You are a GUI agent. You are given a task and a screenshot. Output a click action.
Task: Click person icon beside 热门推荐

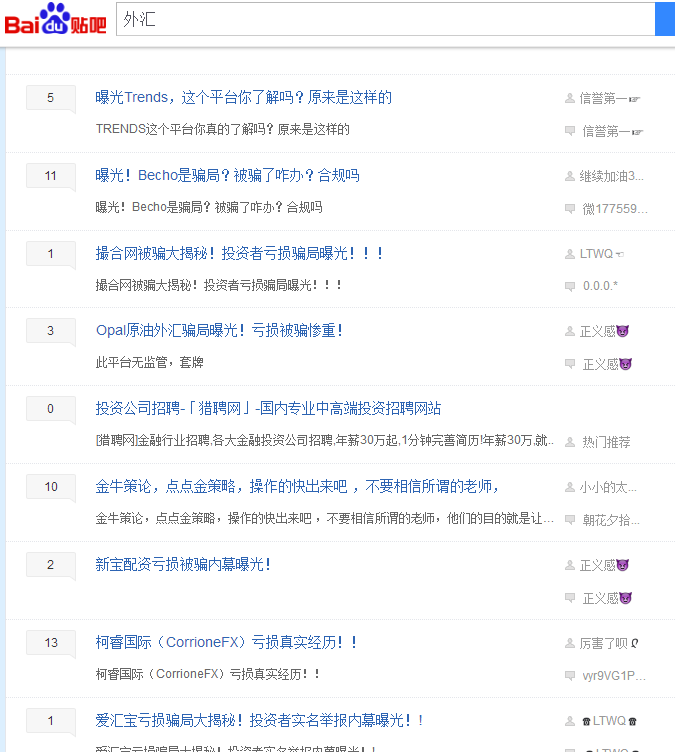(x=570, y=442)
